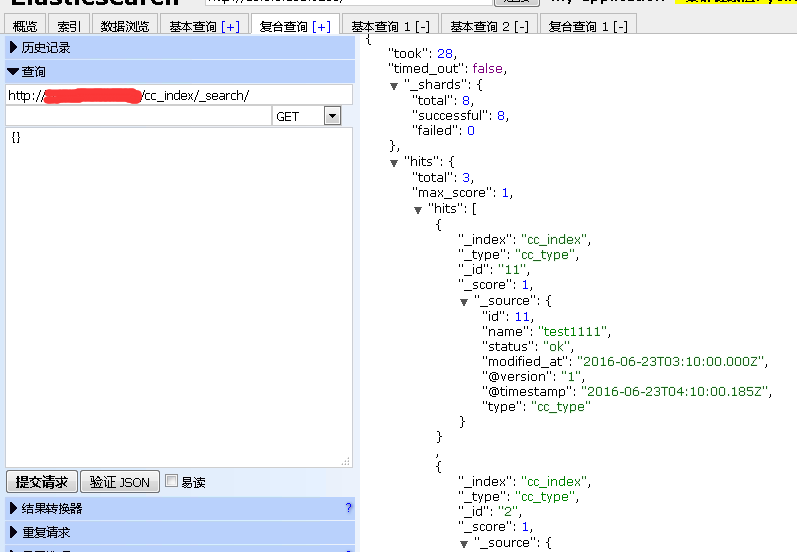Collapse the inner "hits" array node

click(418, 210)
